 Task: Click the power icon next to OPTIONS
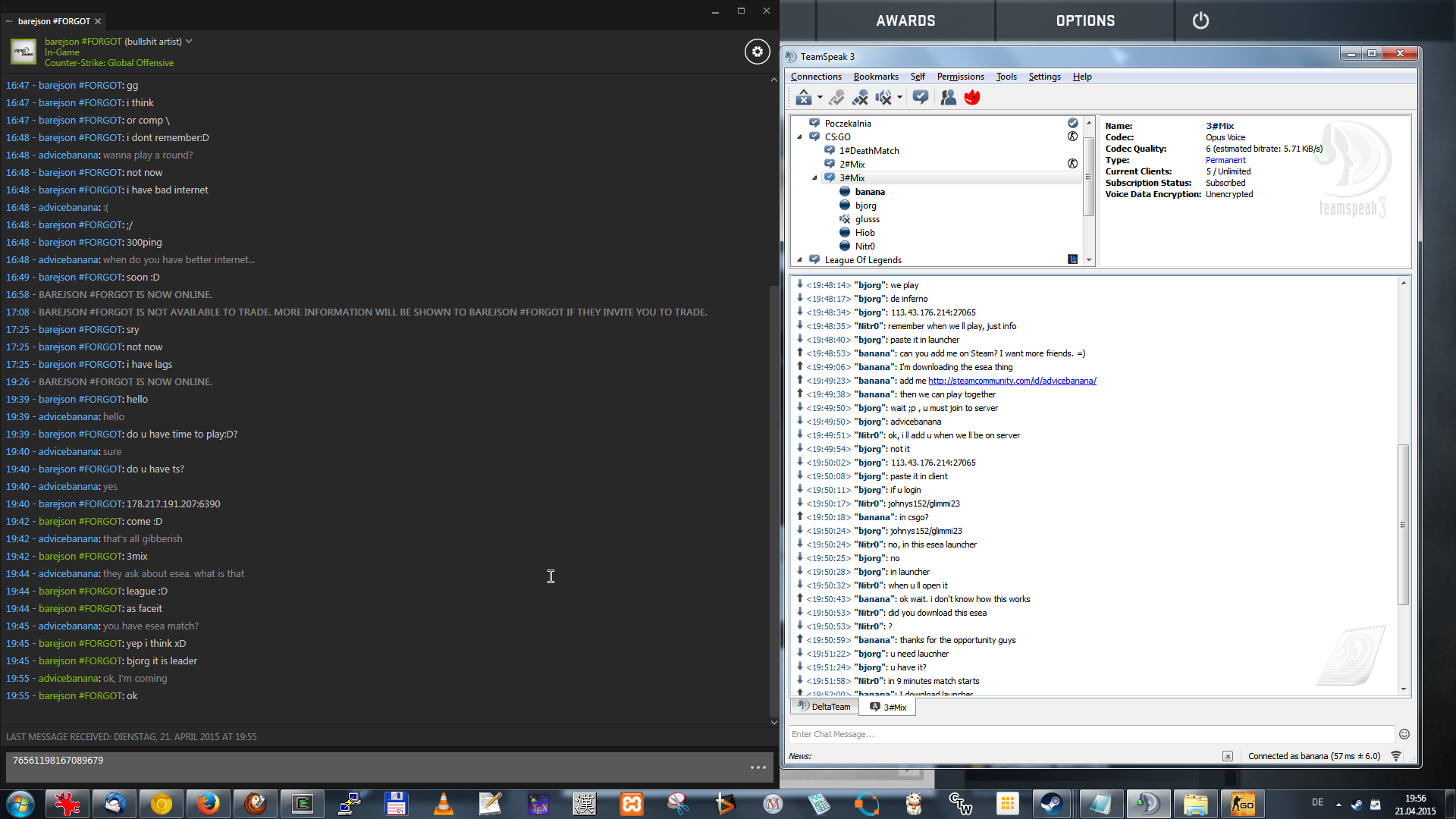tap(1200, 20)
